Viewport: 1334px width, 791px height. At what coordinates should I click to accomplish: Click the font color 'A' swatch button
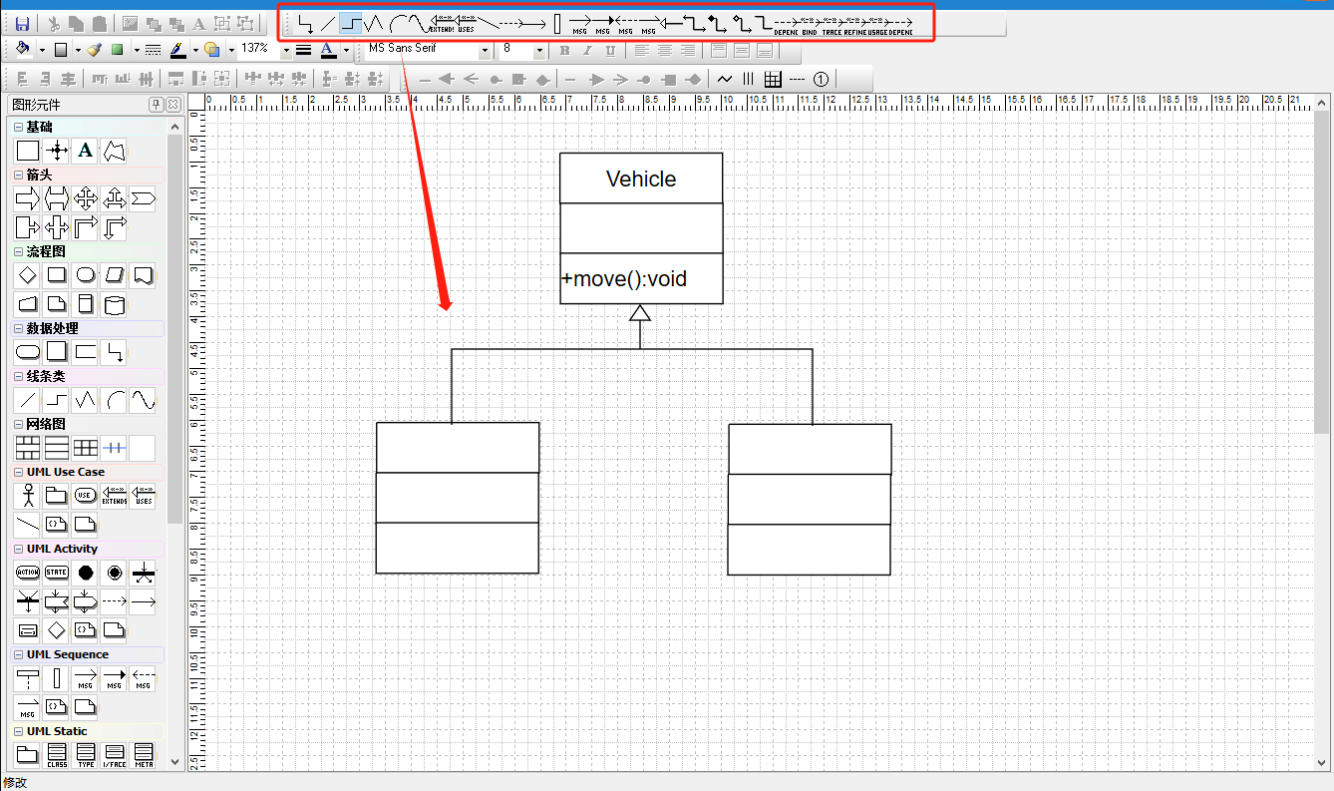(x=327, y=50)
